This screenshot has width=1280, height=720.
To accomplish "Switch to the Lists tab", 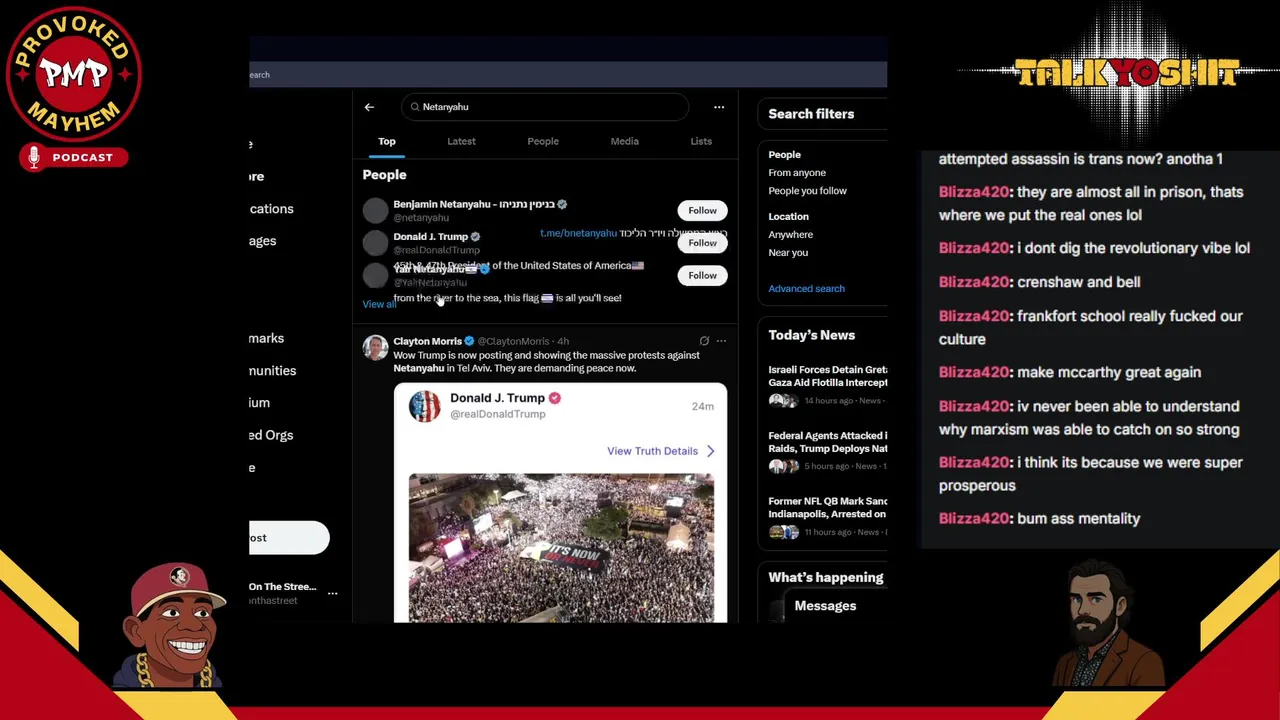I will coord(701,141).
